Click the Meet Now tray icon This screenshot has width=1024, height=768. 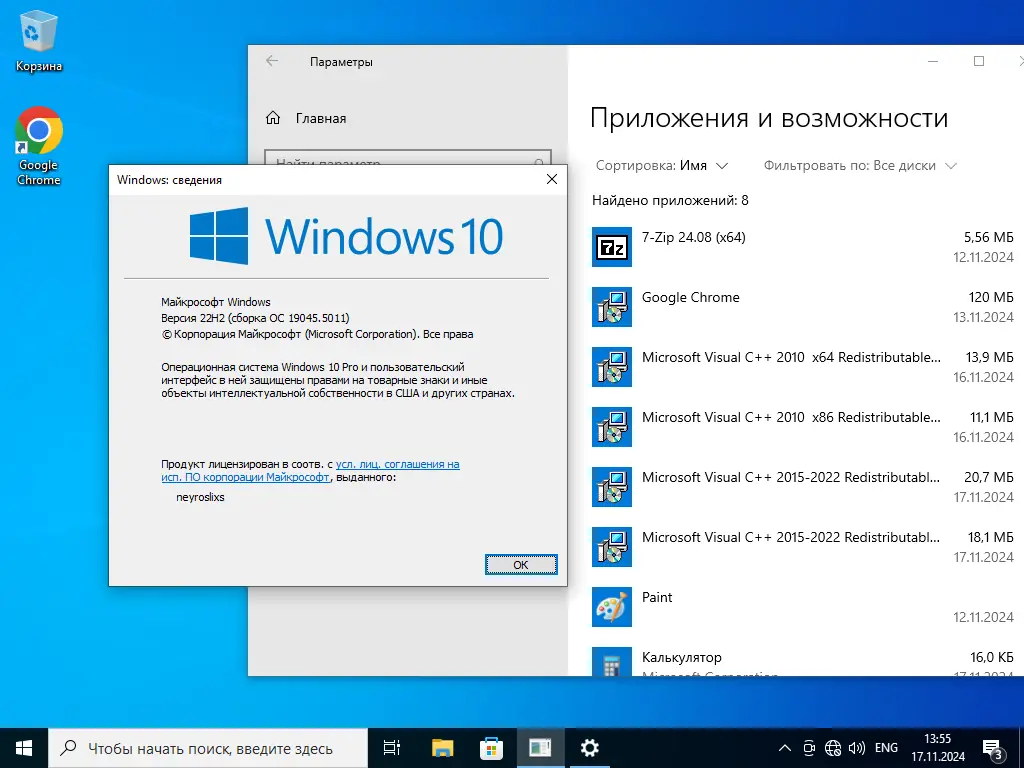(809, 748)
